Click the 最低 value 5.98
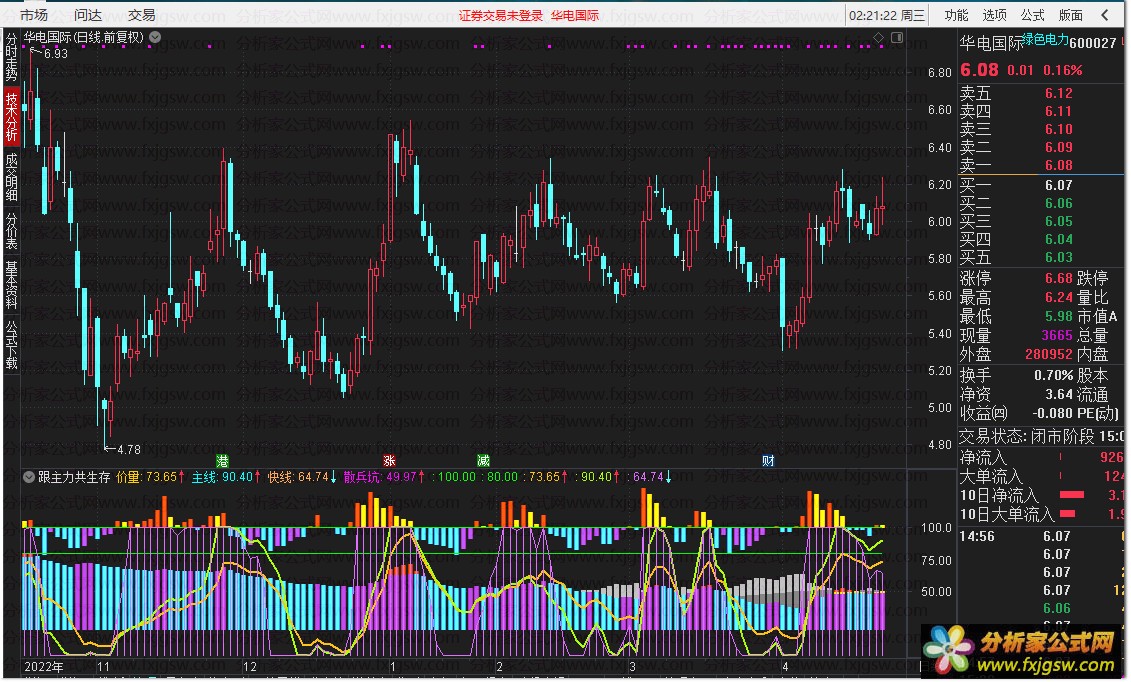Screen dimensions: 1131x682 tap(1058, 316)
